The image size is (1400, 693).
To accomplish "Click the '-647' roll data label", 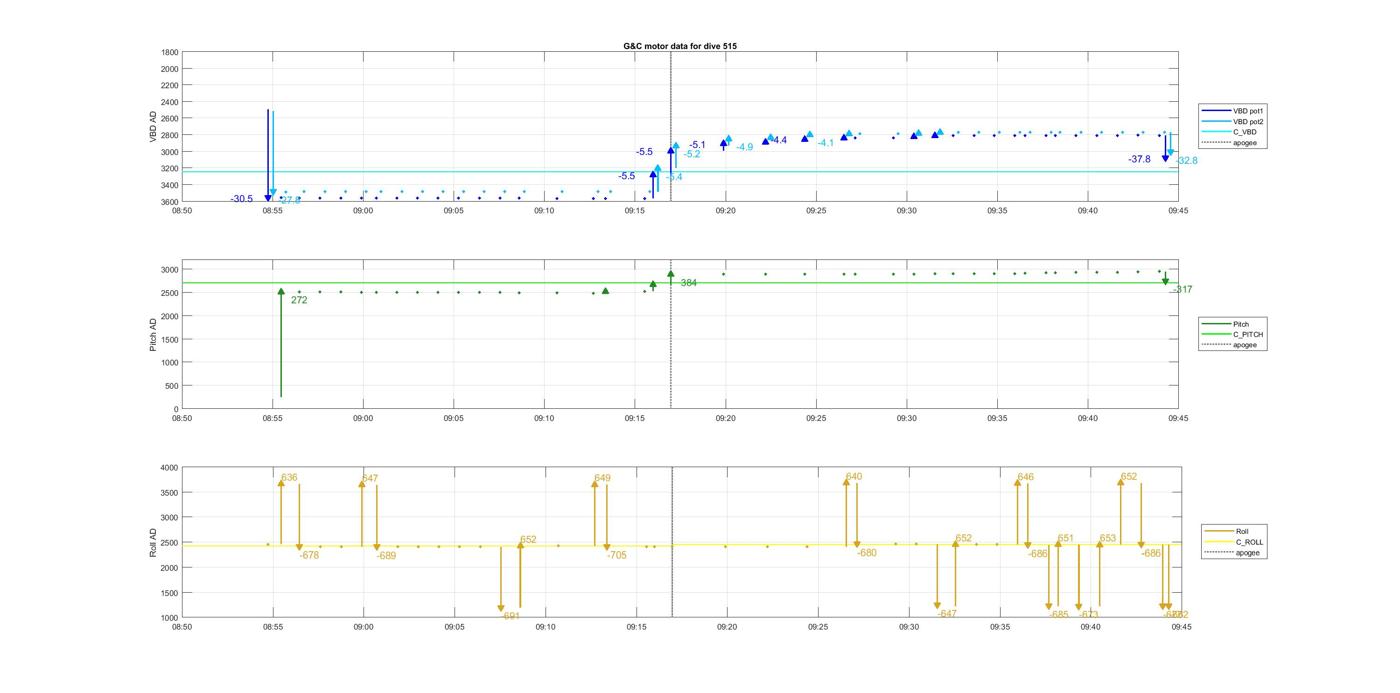I will click(x=947, y=614).
